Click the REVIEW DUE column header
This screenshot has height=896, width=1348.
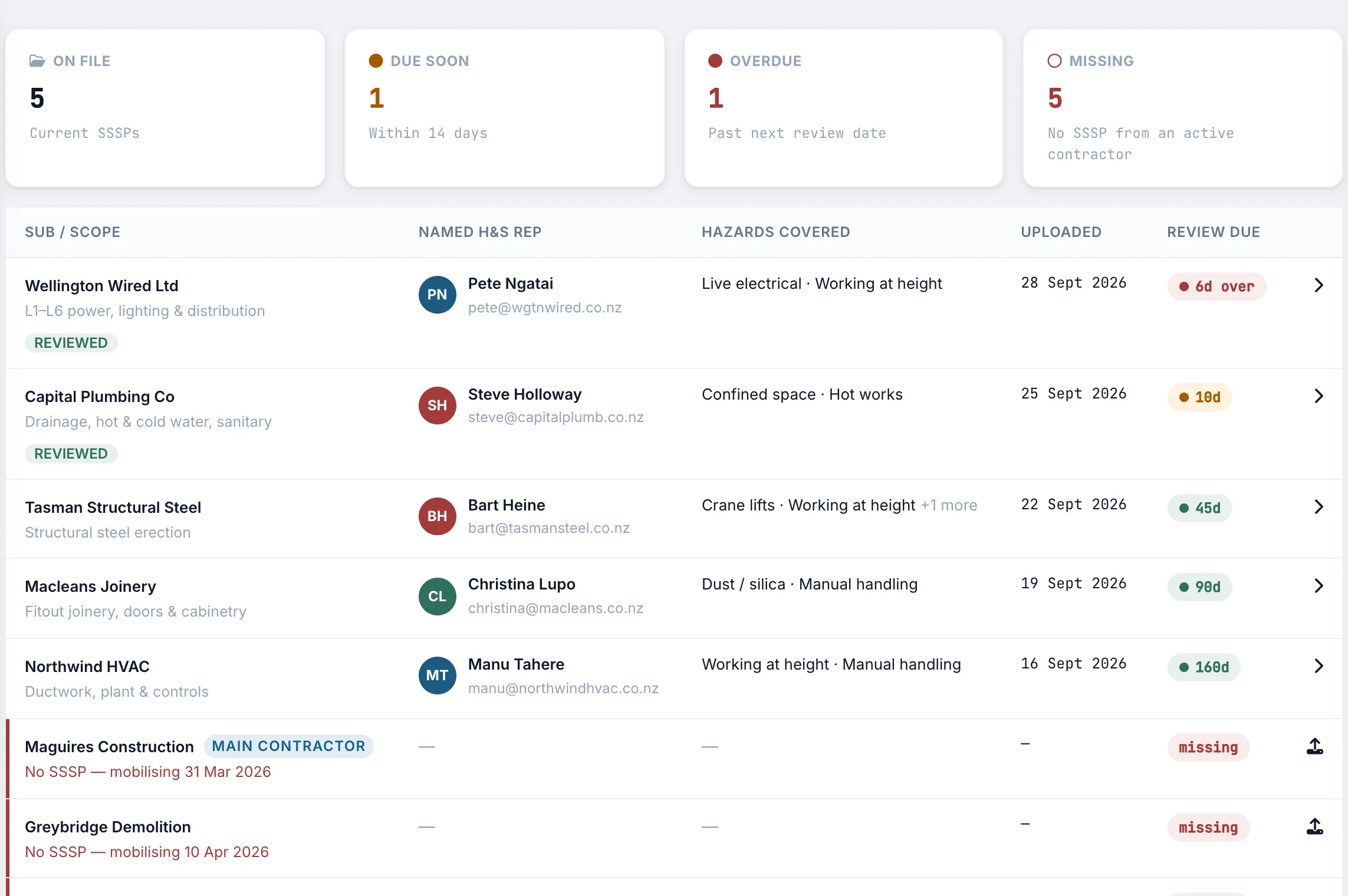pyautogui.click(x=1214, y=232)
